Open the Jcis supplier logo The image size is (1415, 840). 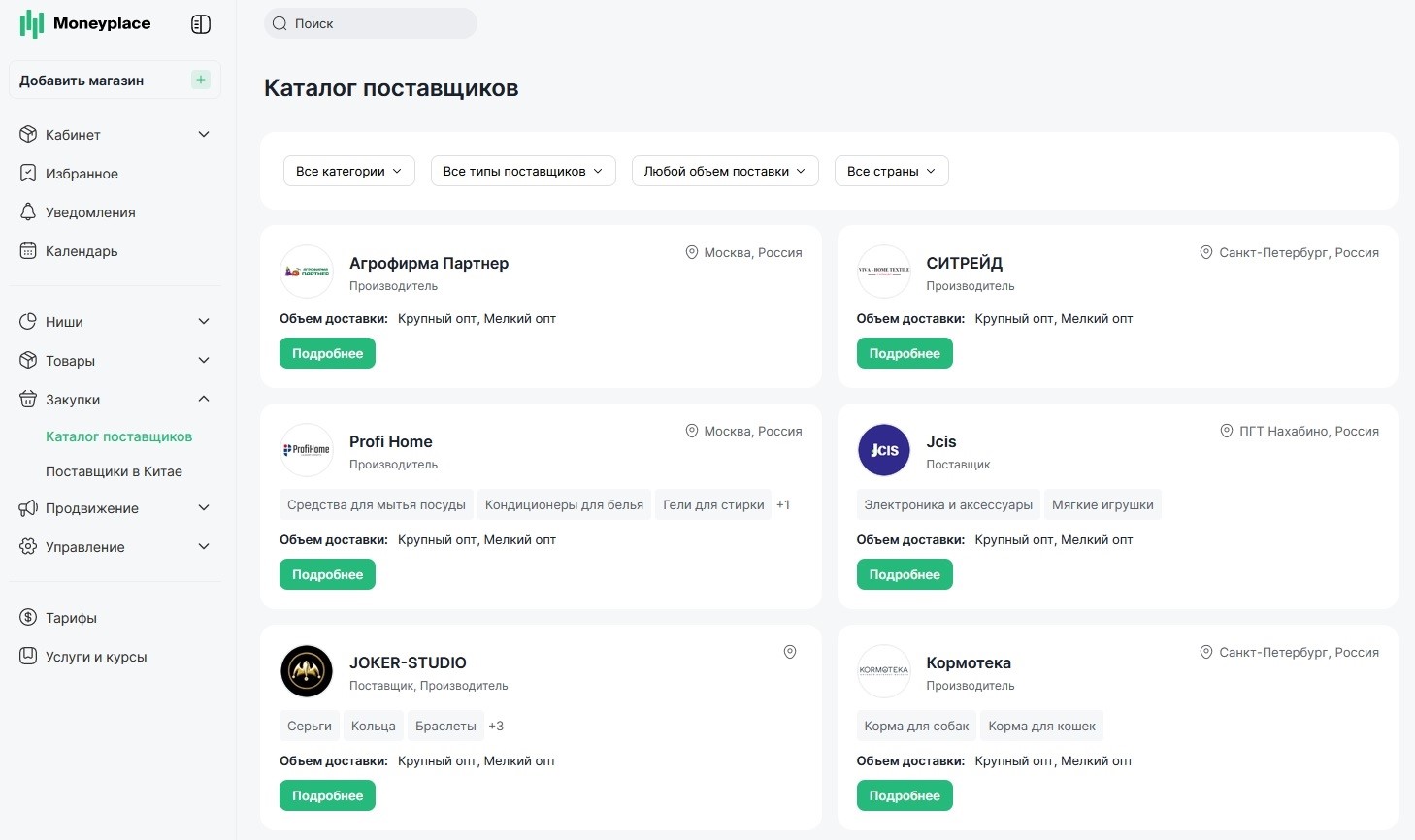pos(884,450)
